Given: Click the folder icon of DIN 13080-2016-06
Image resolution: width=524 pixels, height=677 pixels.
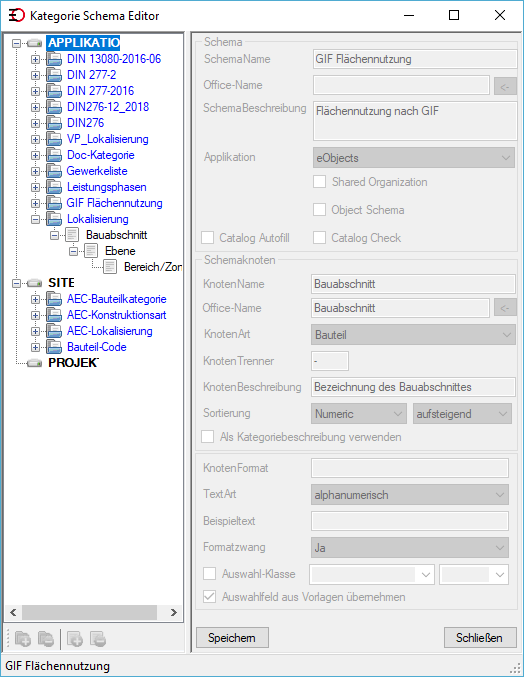Looking at the screenshot, I should coord(54,59).
